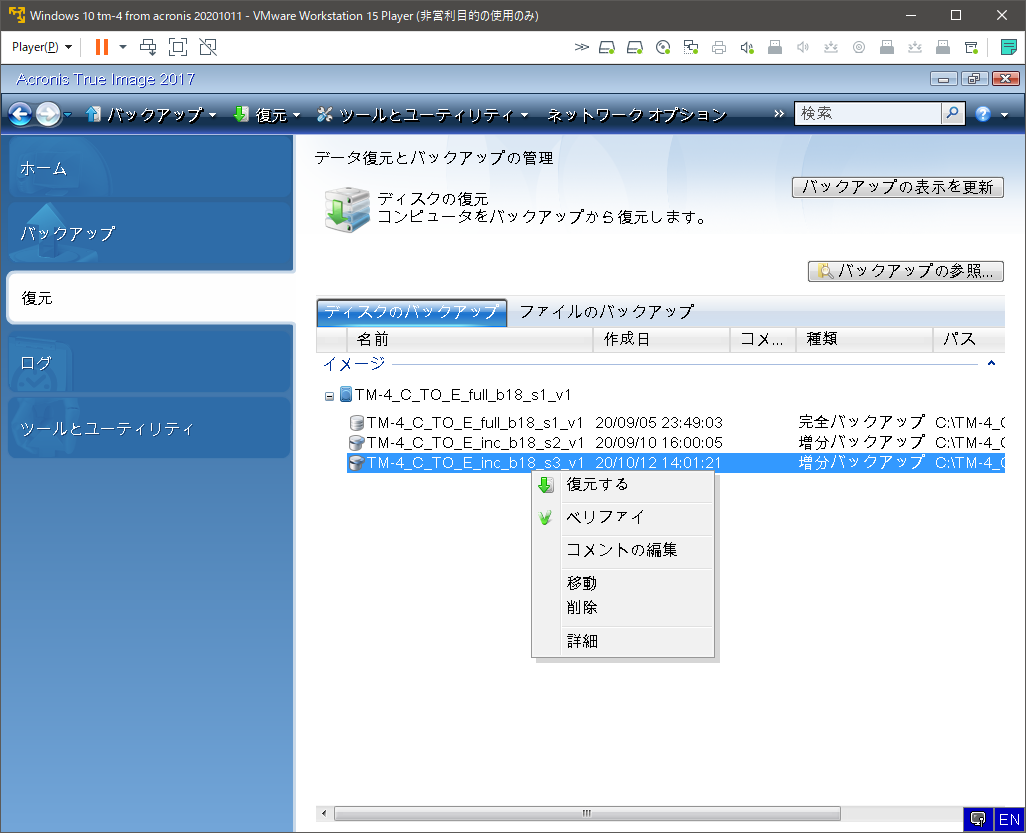The image size is (1026, 833).
Task: Click the blue help question mark icon
Action: tap(983, 114)
